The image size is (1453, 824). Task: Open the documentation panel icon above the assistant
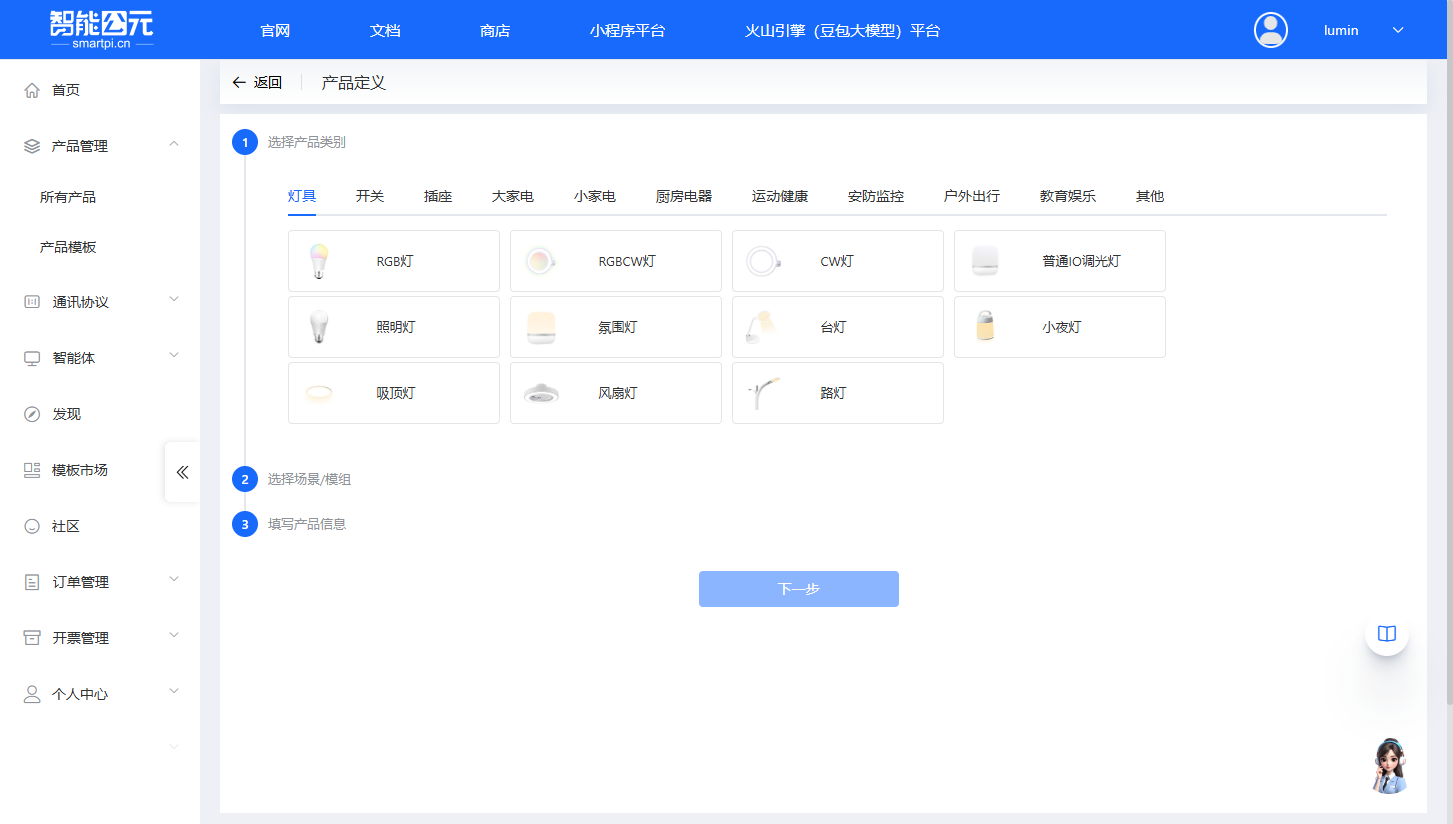click(1387, 633)
